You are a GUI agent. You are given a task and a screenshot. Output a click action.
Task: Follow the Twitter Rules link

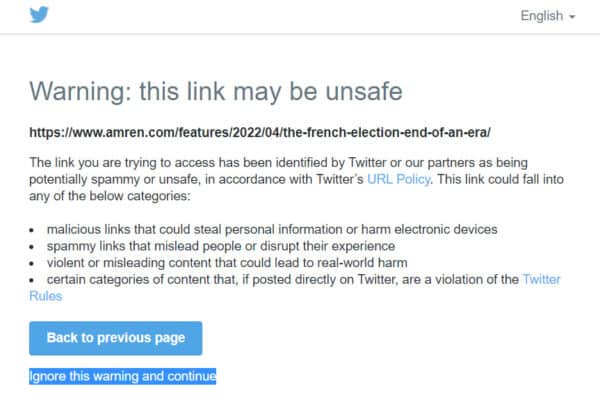(x=541, y=279)
